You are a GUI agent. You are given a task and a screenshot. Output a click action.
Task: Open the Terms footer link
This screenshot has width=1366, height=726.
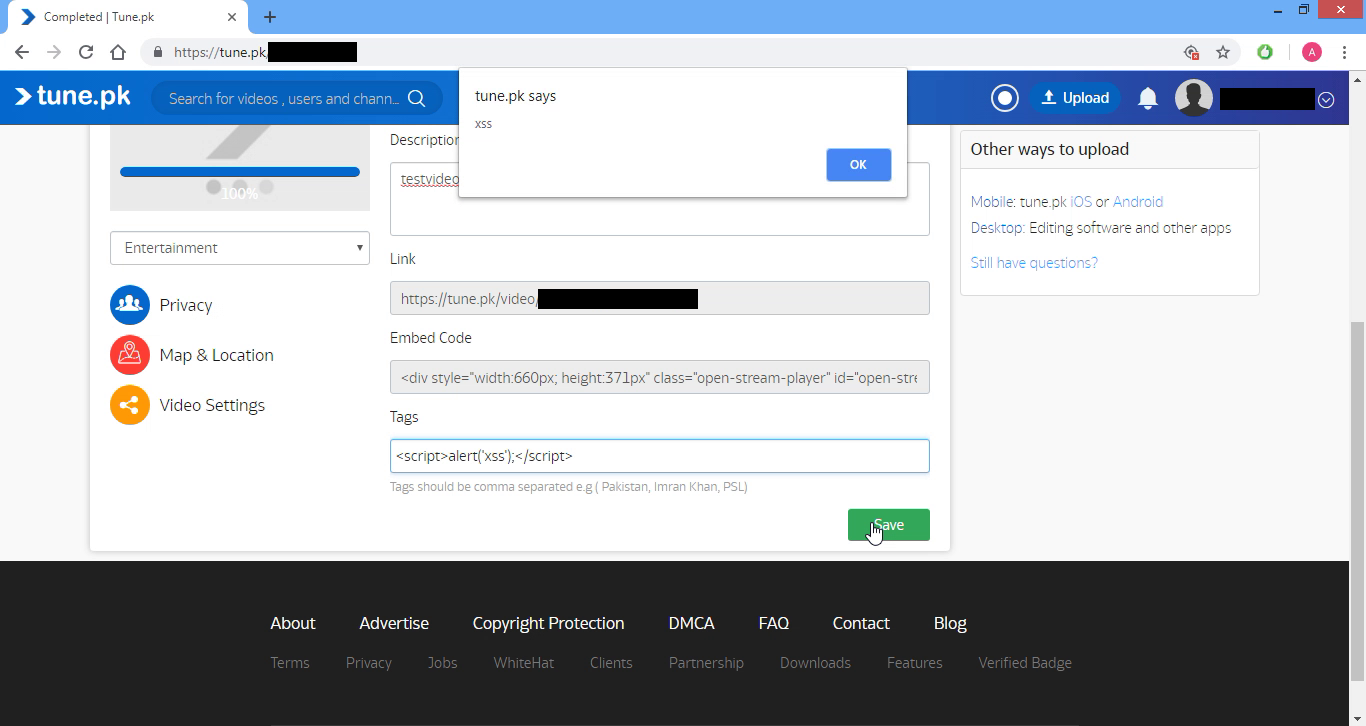click(x=290, y=663)
